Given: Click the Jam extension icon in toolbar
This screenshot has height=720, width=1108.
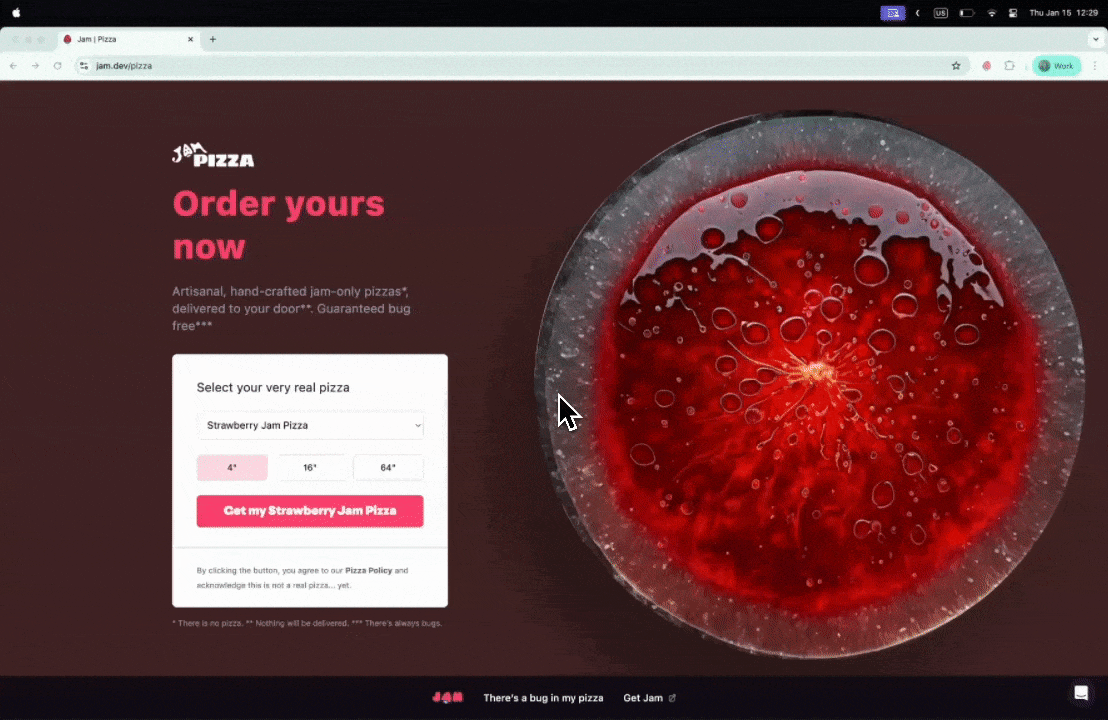Looking at the screenshot, I should (x=986, y=66).
